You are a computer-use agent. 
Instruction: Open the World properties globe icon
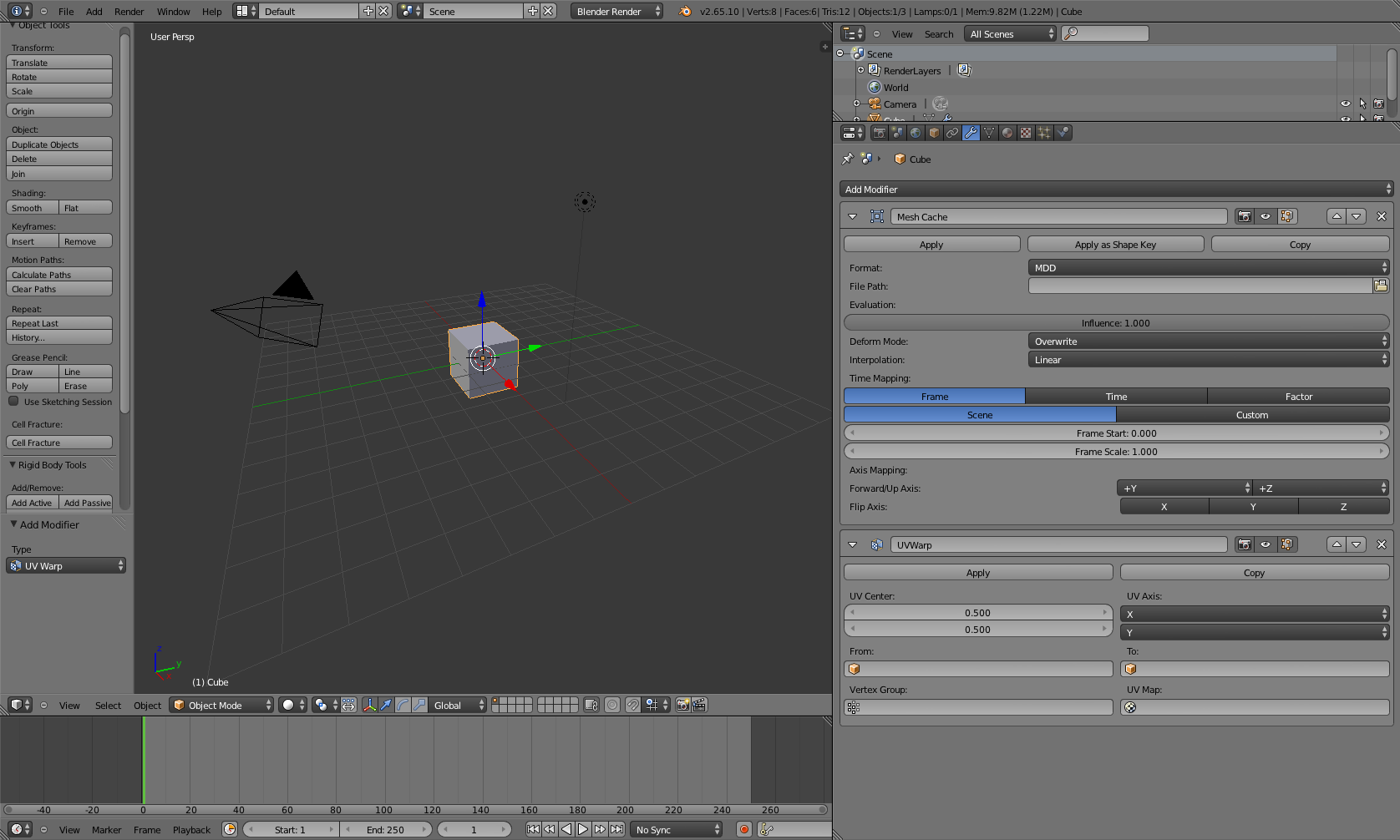[916, 133]
